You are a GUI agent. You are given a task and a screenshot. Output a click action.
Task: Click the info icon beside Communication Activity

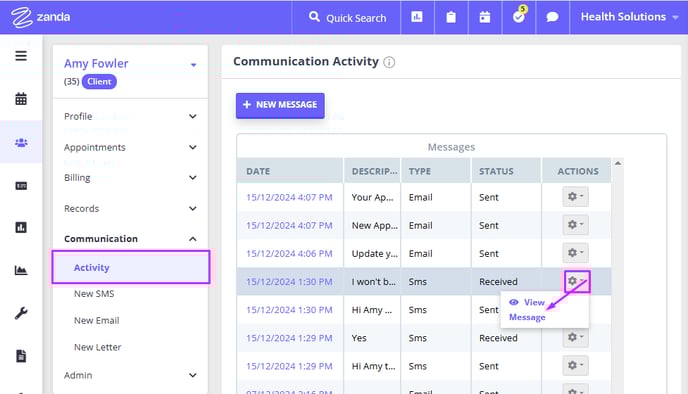tap(389, 62)
